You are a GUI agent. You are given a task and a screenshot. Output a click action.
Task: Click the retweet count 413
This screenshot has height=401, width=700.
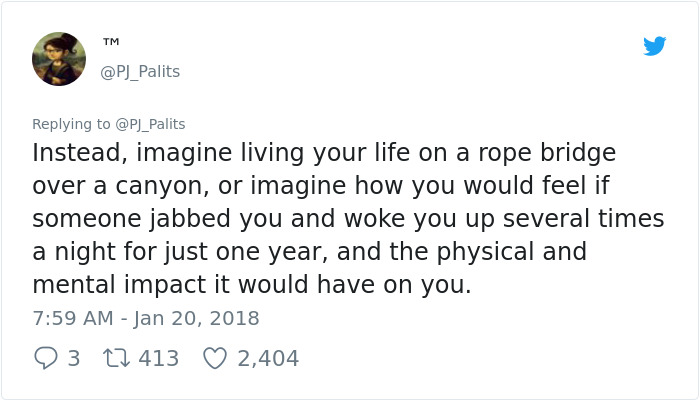158,358
